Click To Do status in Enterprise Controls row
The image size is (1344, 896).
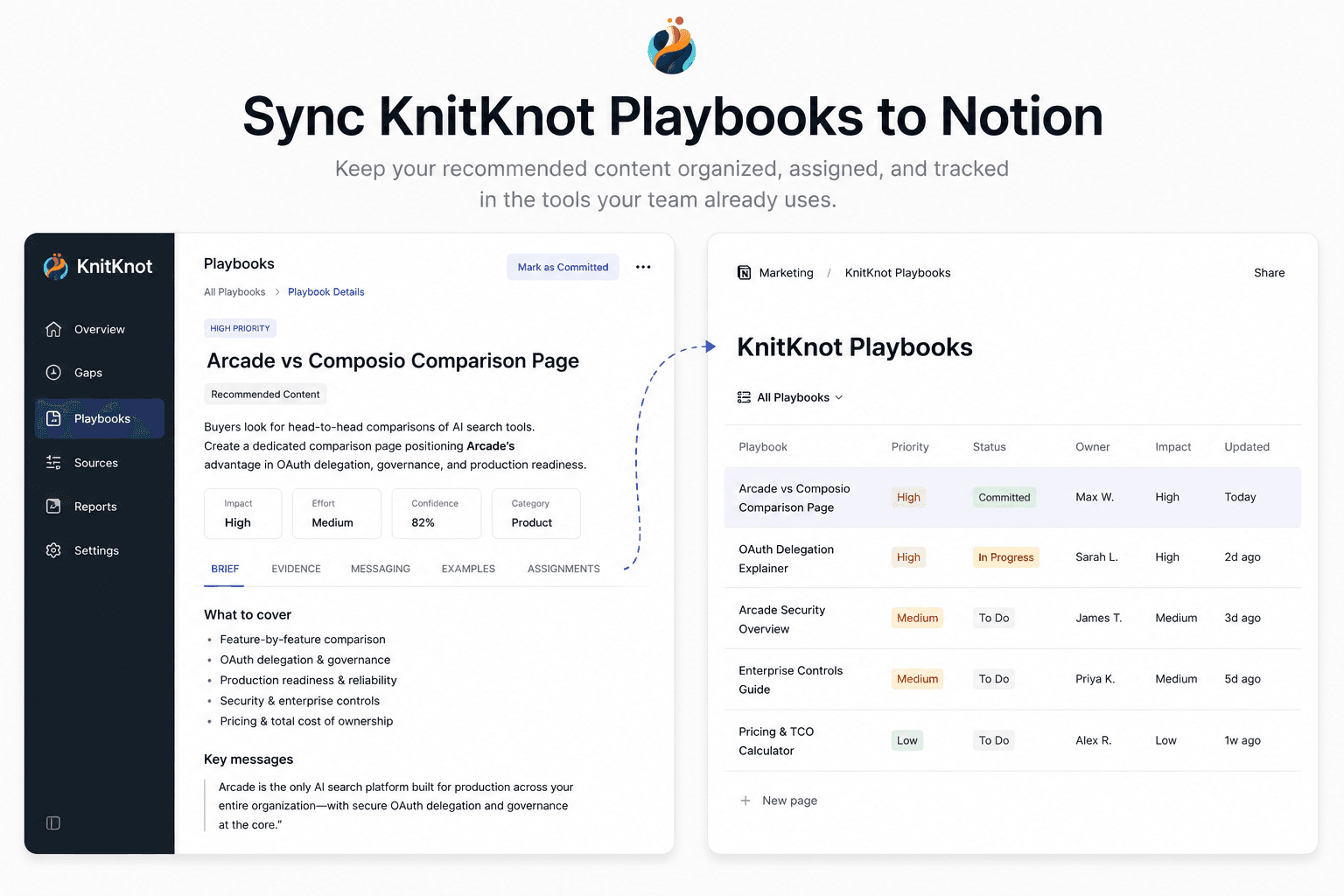tap(994, 680)
